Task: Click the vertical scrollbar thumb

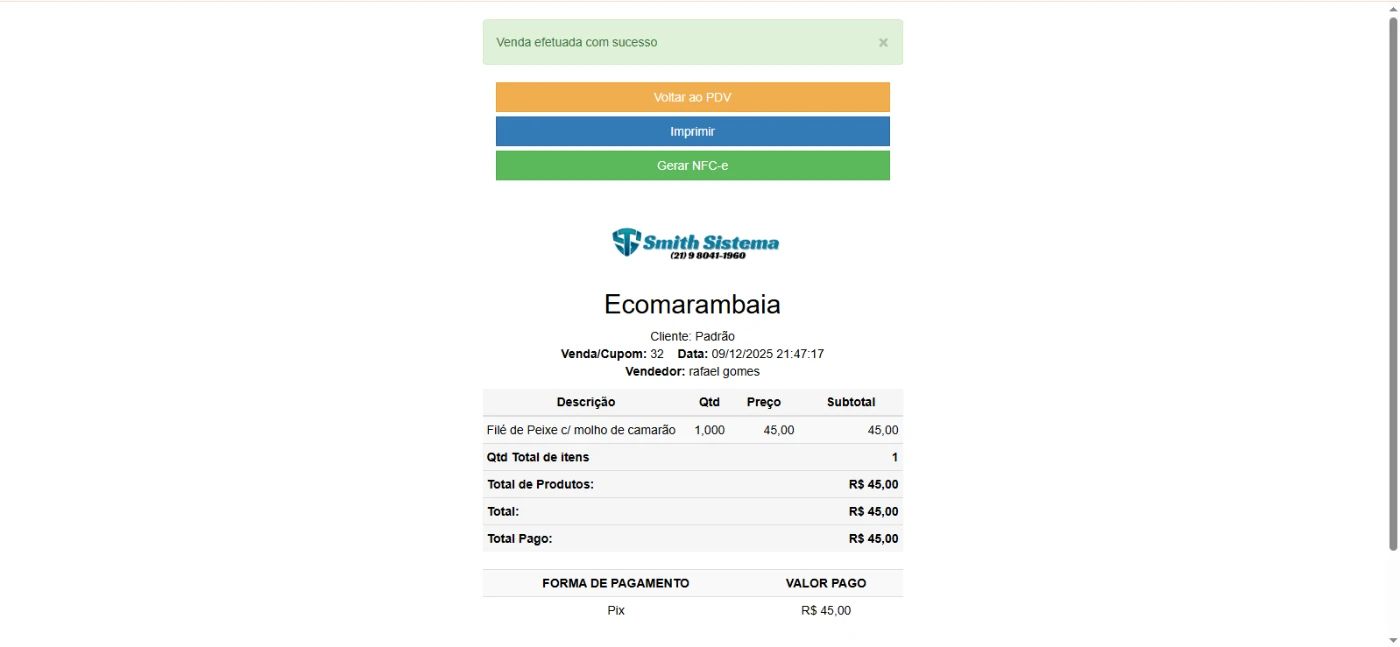Action: pyautogui.click(x=1392, y=280)
